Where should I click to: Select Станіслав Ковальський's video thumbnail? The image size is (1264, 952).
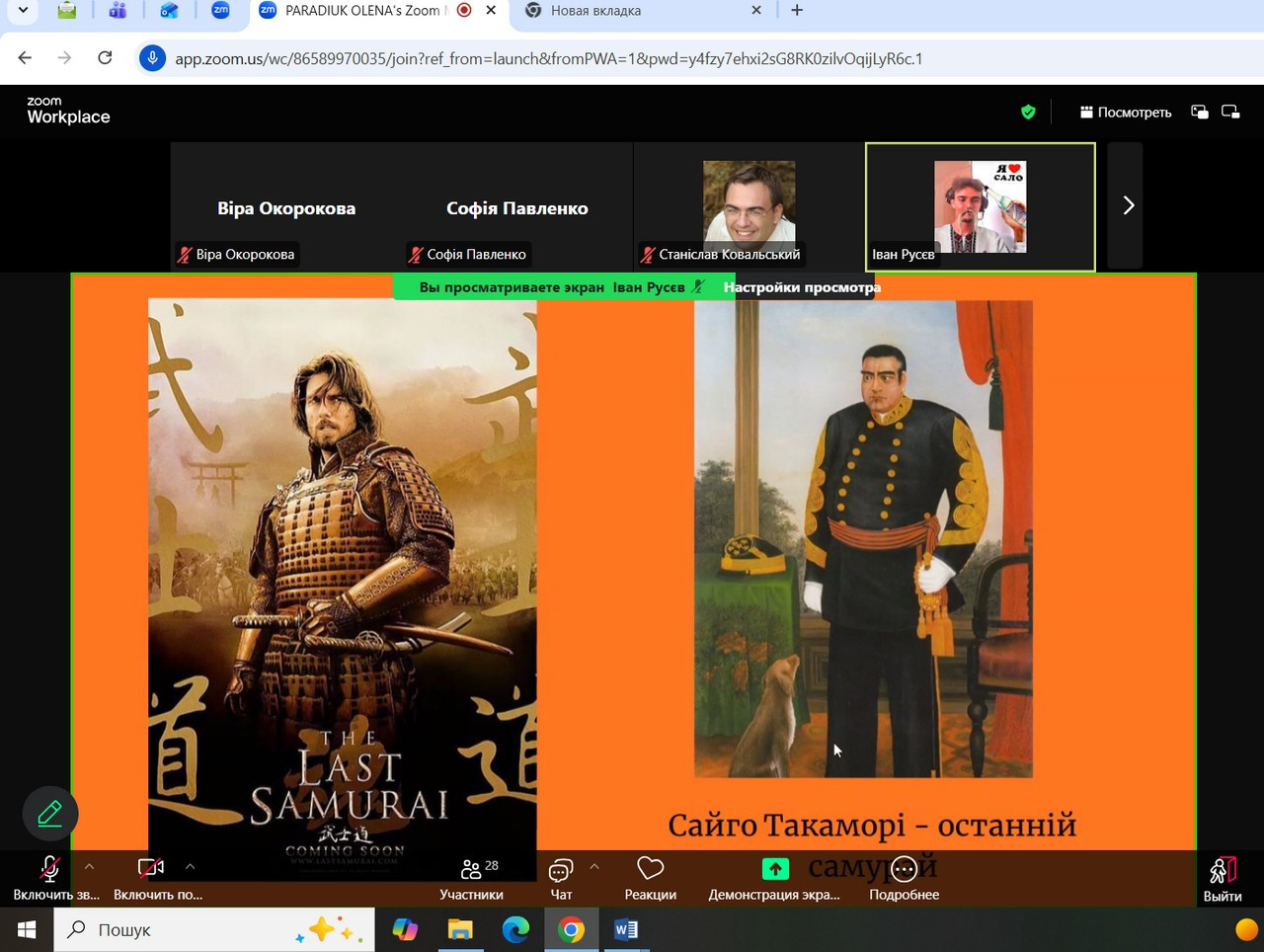(x=749, y=205)
